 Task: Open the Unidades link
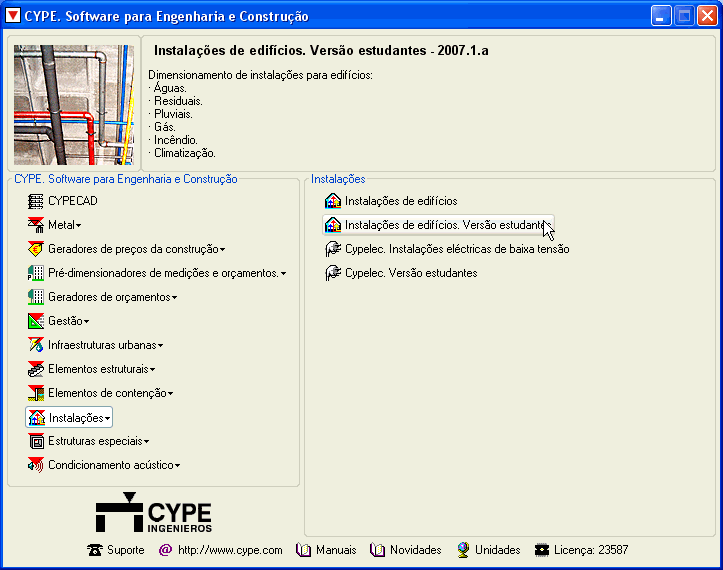(498, 550)
